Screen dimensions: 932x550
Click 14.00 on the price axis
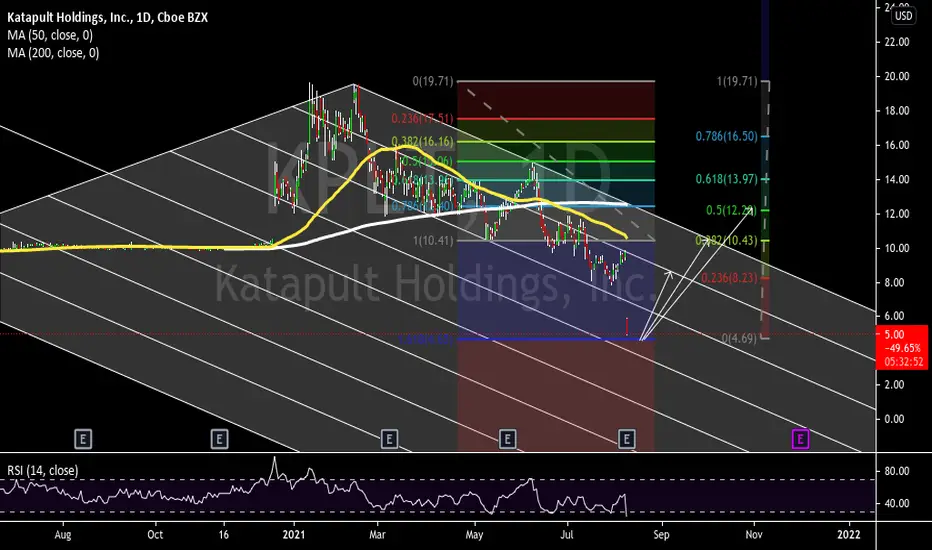point(897,179)
